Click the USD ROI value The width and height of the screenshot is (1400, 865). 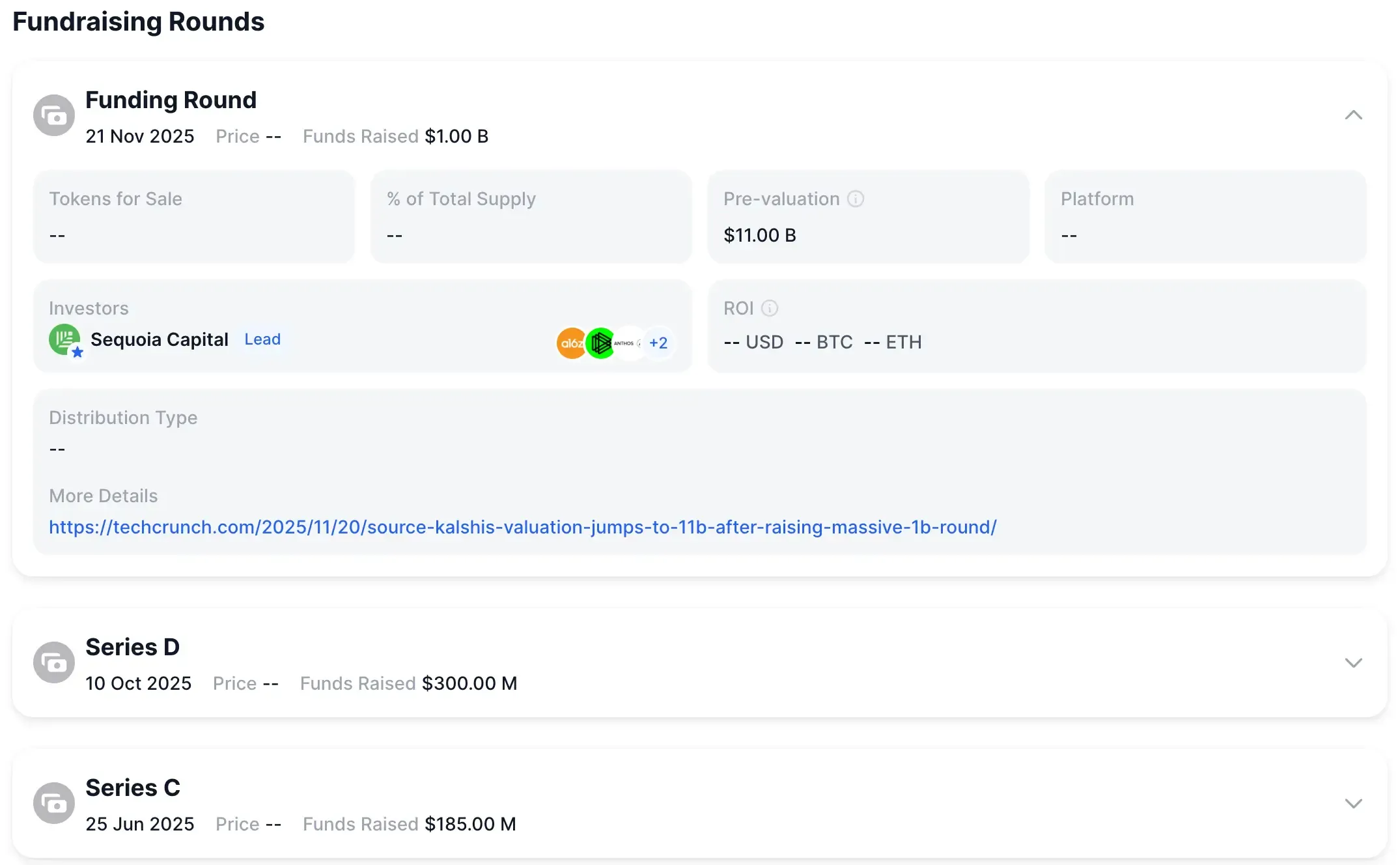coord(754,342)
